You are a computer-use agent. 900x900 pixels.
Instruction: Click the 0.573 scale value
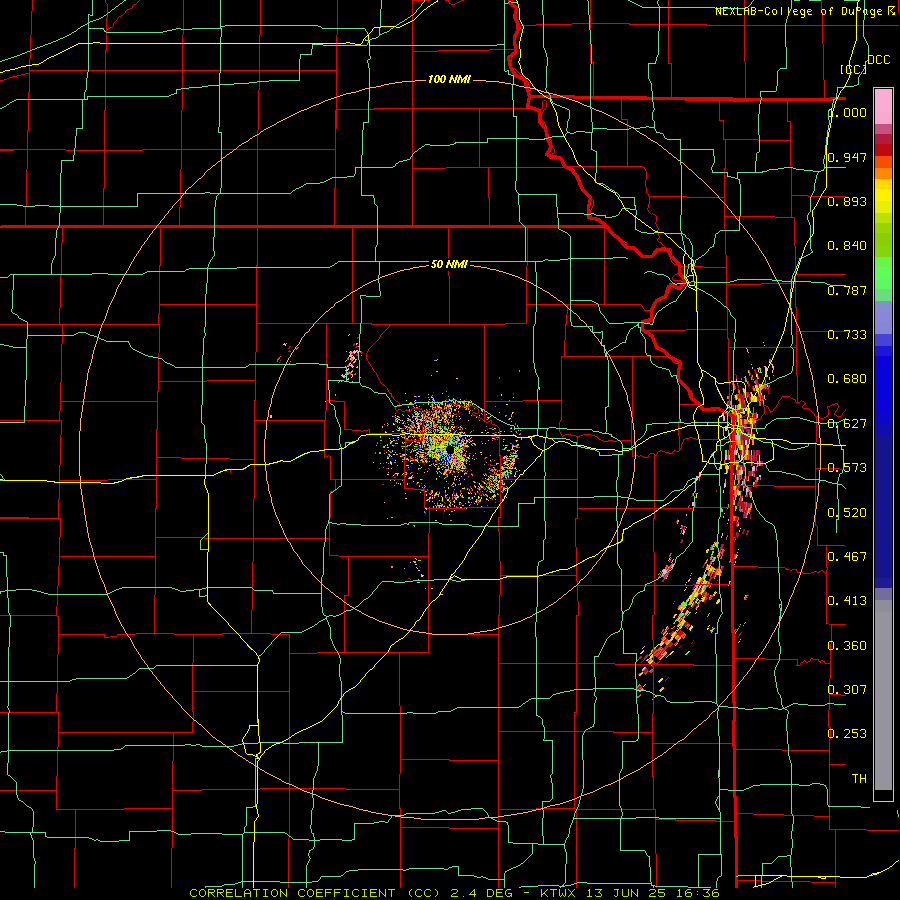point(847,468)
